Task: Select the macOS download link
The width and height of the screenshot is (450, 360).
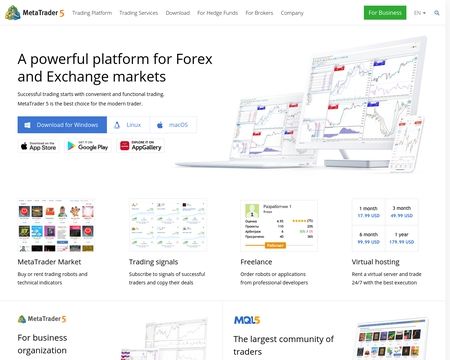Action: [x=173, y=125]
